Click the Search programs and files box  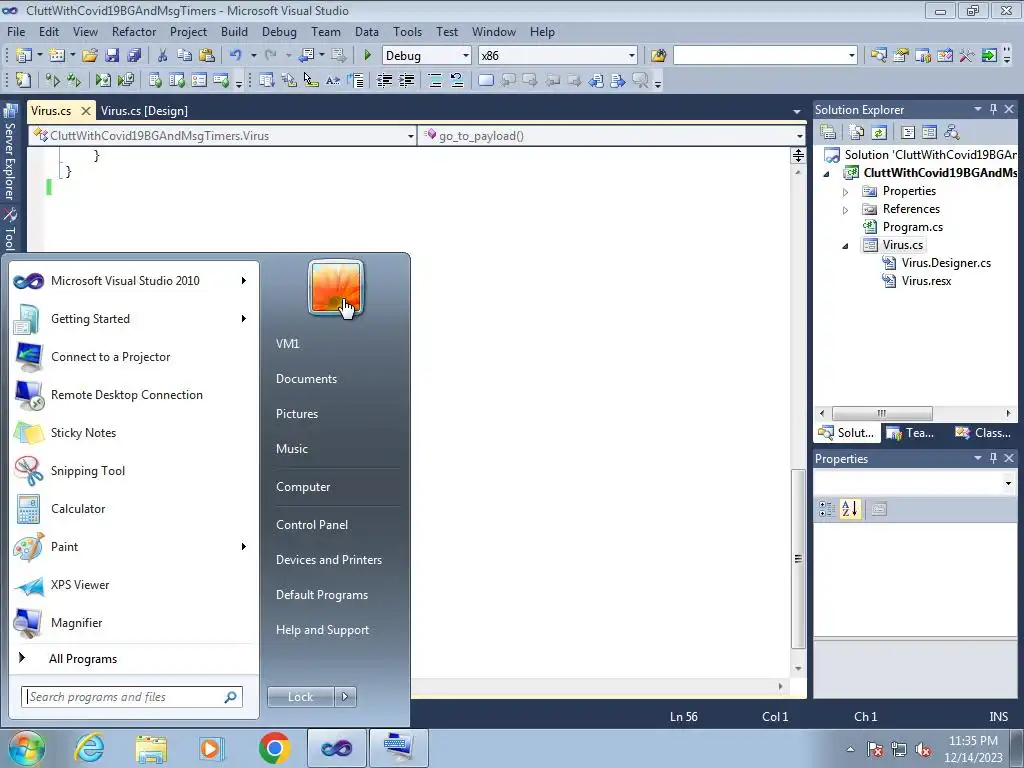tap(132, 697)
